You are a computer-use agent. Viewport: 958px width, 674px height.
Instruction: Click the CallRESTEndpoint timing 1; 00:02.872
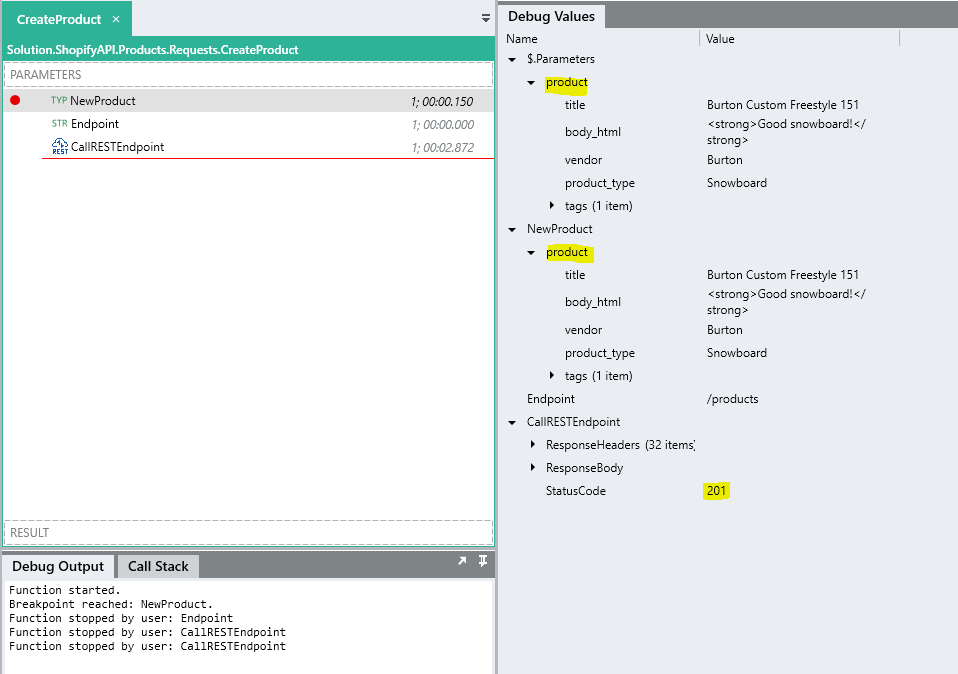[442, 147]
